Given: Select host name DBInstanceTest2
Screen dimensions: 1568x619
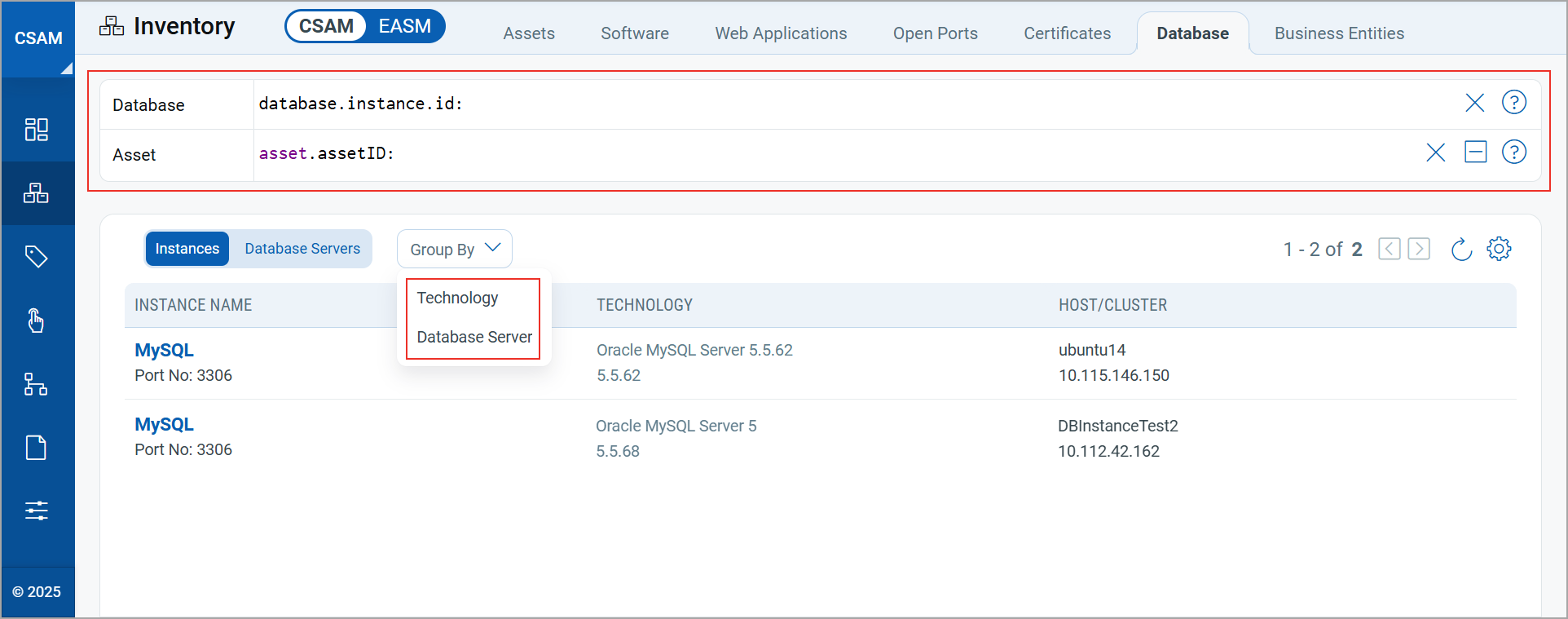Looking at the screenshot, I should click(1117, 426).
